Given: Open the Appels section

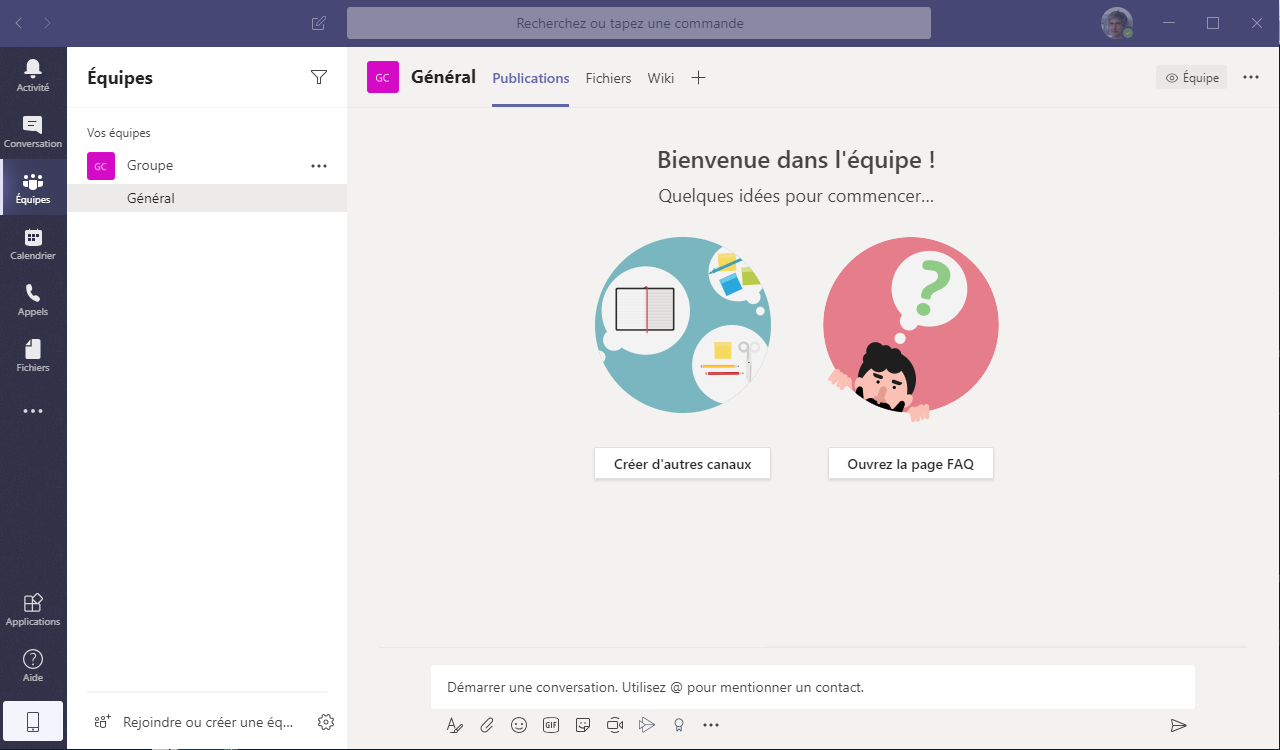Looking at the screenshot, I should [x=33, y=299].
